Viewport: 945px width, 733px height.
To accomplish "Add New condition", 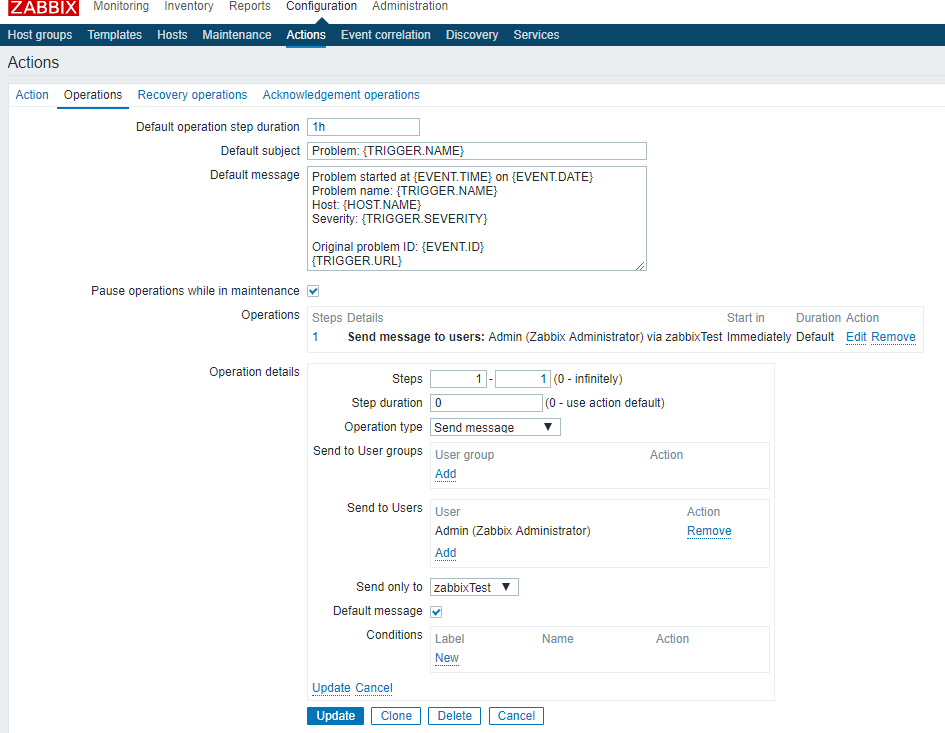I will [x=447, y=658].
